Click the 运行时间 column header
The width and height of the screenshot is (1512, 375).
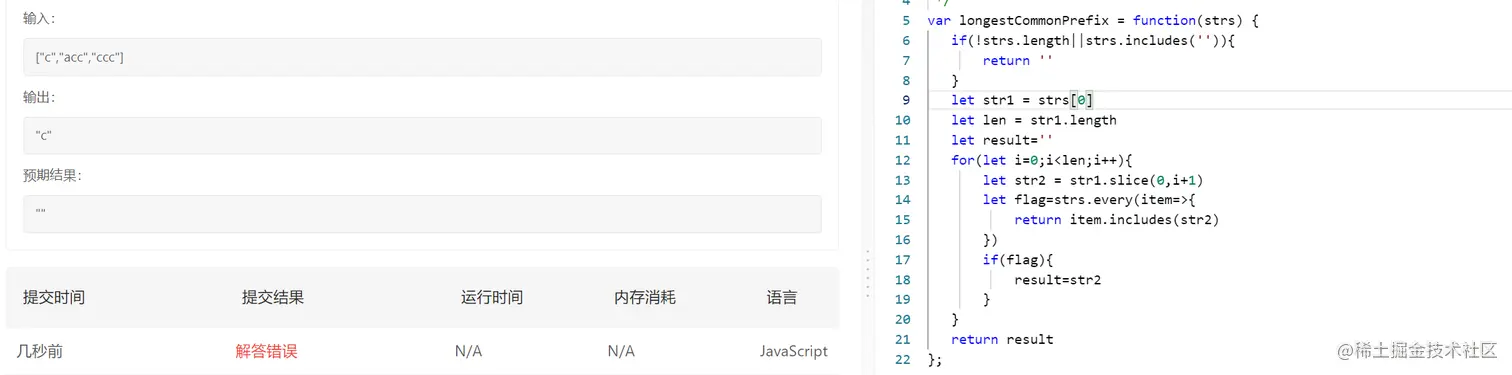point(492,297)
